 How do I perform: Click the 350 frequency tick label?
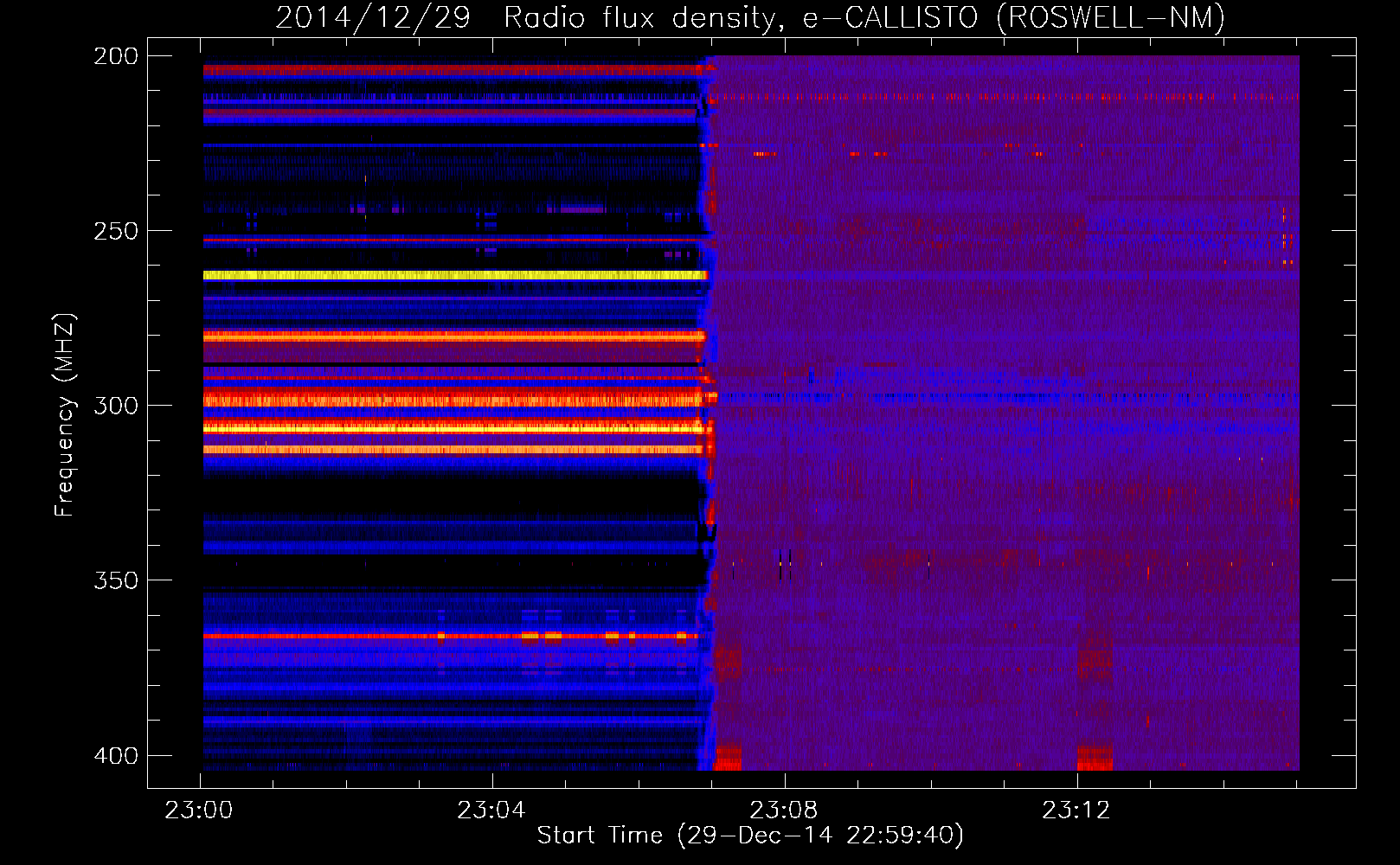click(116, 580)
